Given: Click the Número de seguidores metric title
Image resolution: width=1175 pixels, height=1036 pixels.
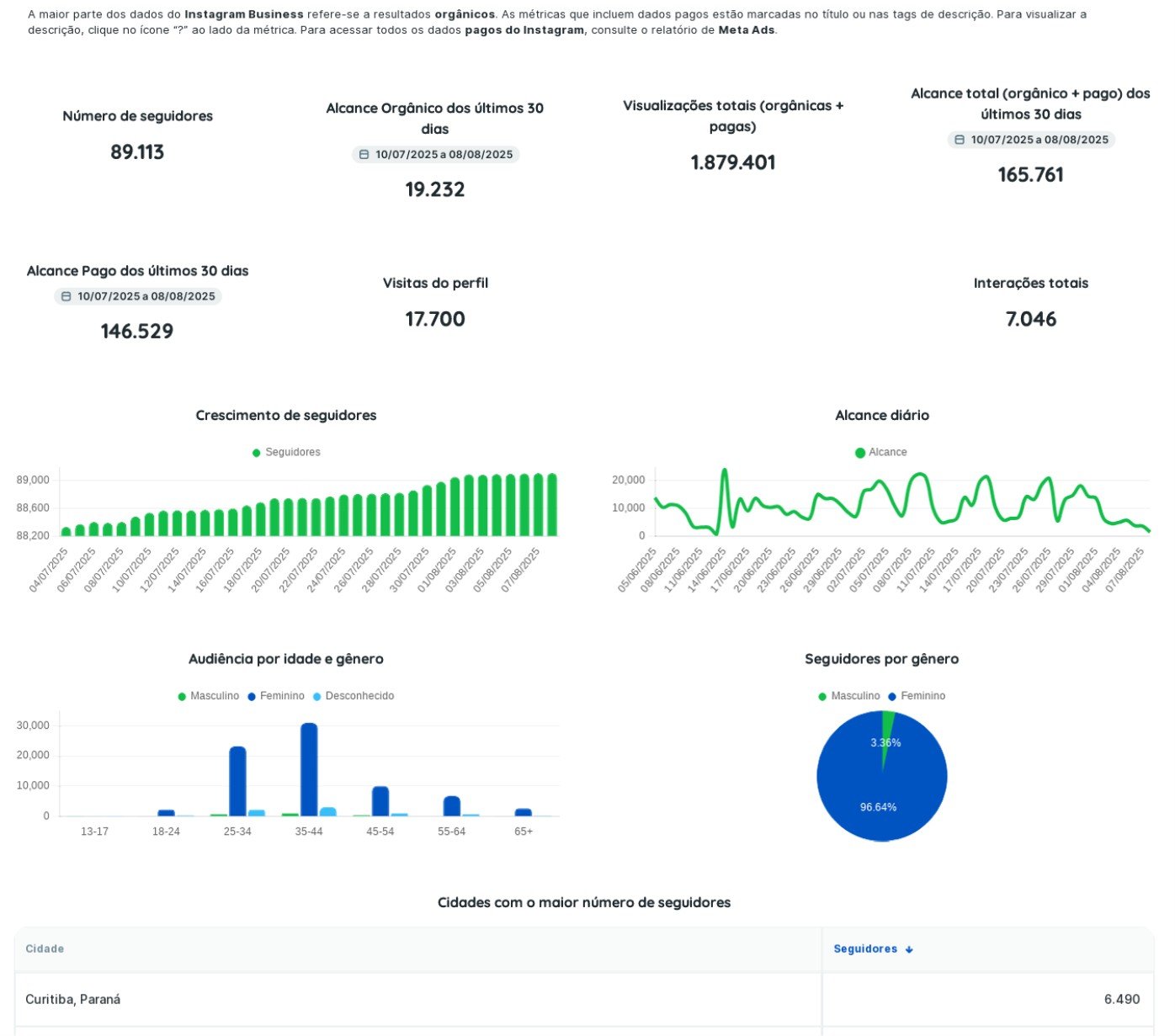Looking at the screenshot, I should tap(137, 116).
